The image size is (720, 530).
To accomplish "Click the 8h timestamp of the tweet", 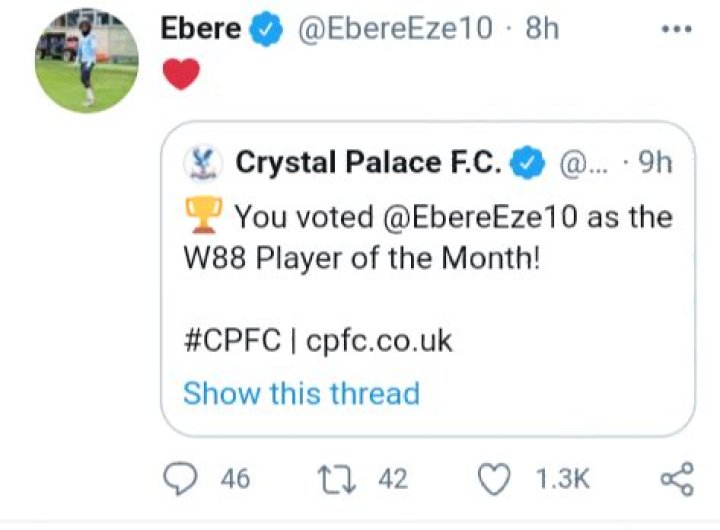I will (x=541, y=29).
